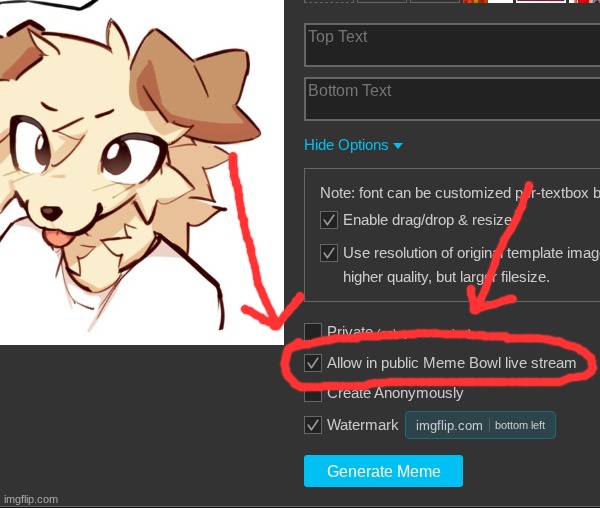Open the bottom left watermark position selector
The image size is (600, 508).
pos(520,425)
